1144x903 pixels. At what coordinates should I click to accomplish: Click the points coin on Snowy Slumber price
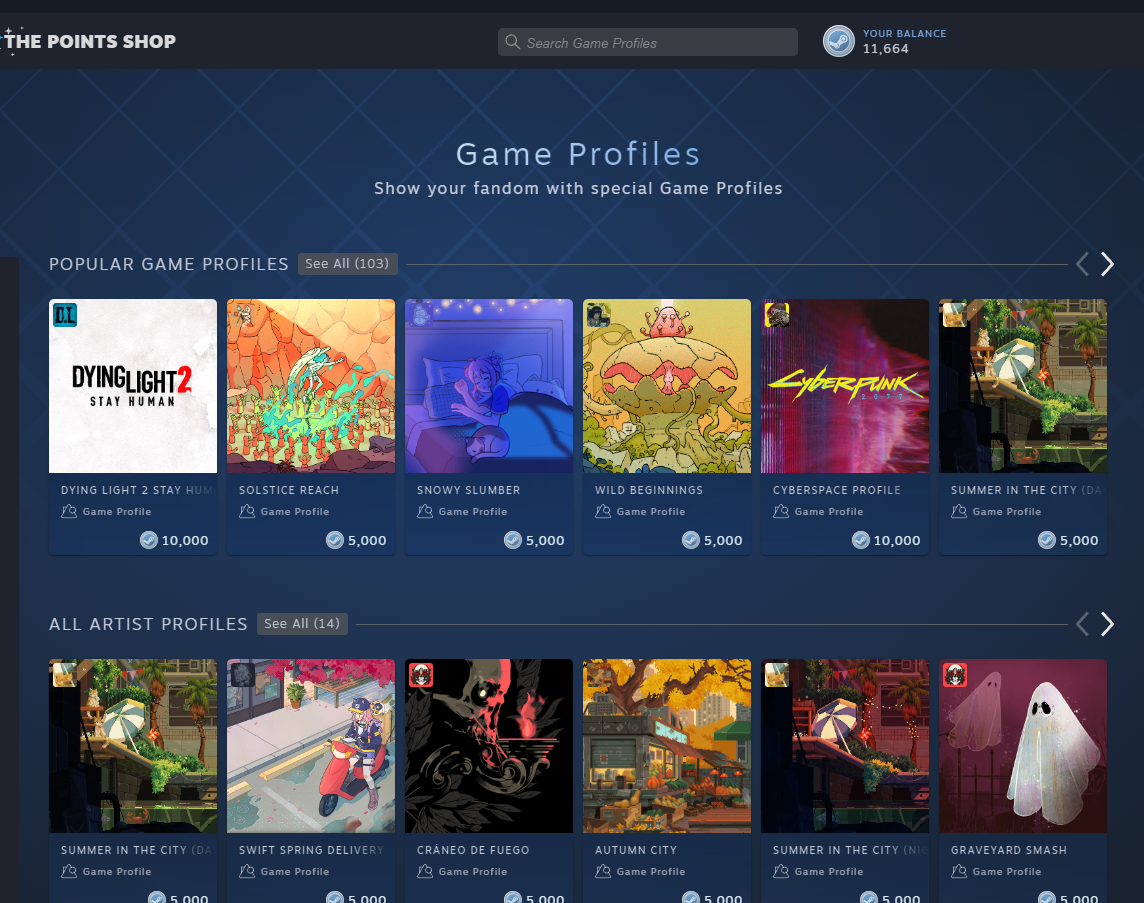(x=513, y=540)
